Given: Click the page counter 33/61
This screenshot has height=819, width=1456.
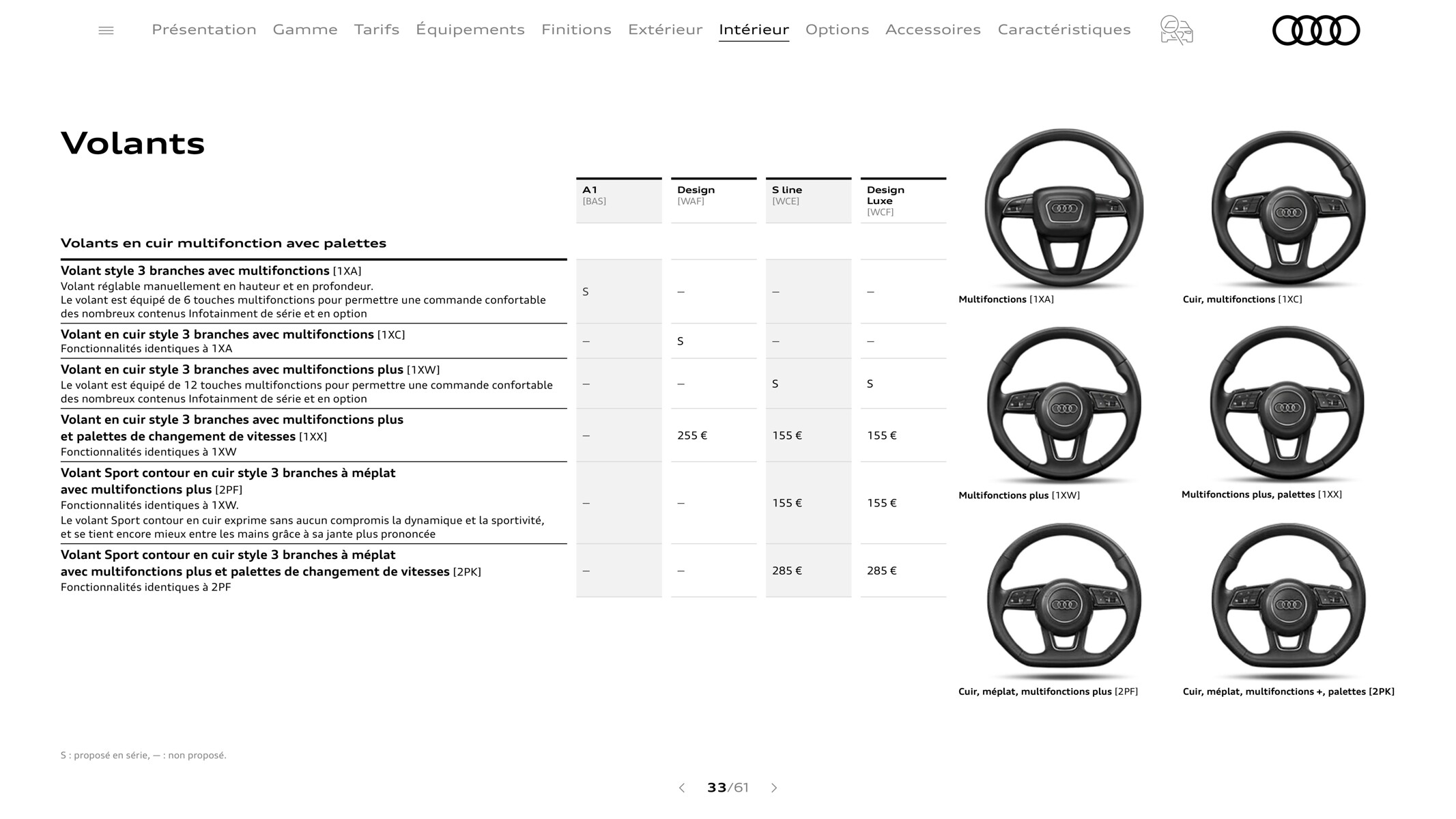Looking at the screenshot, I should pos(728,788).
